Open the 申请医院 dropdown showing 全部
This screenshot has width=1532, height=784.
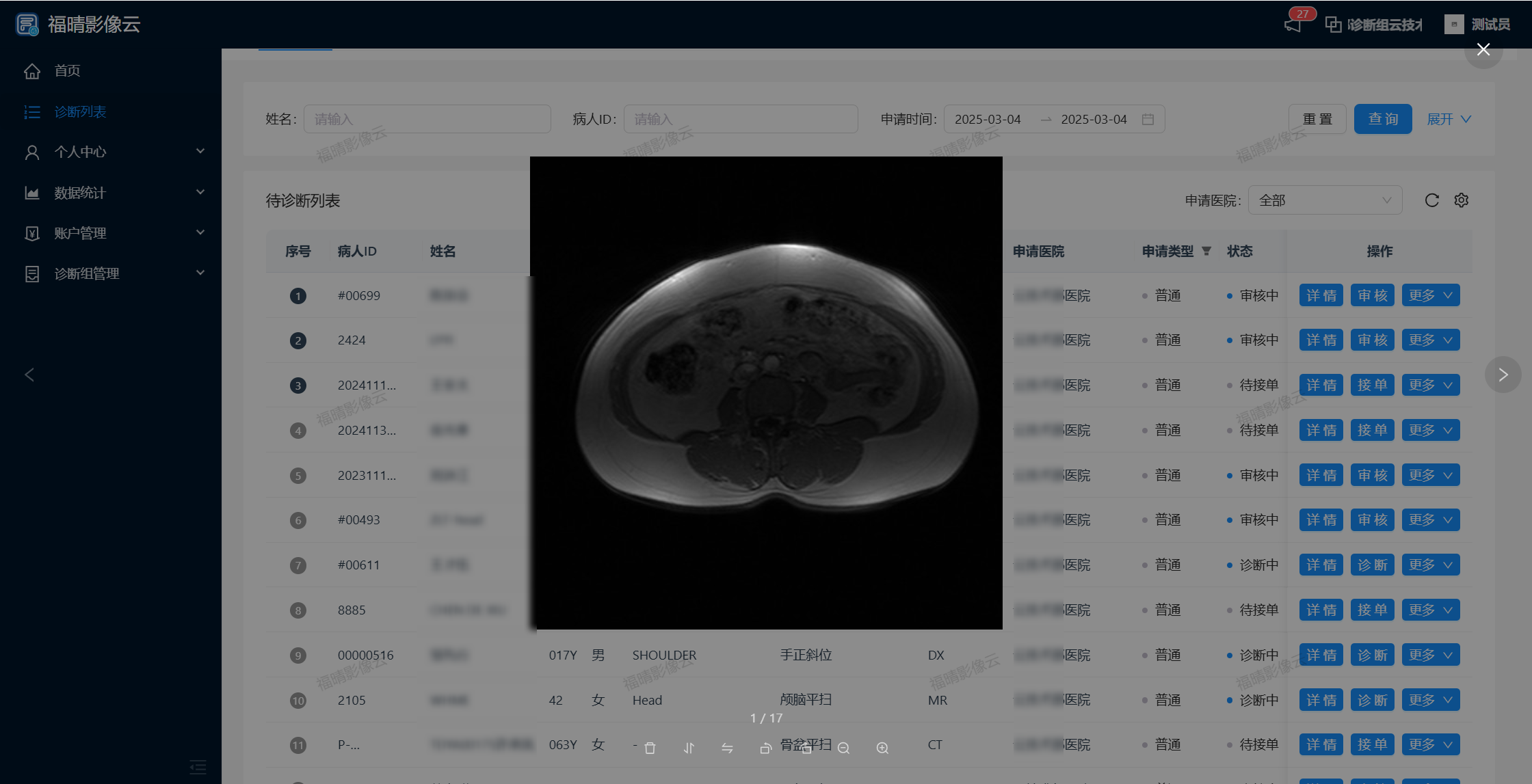coord(1325,200)
